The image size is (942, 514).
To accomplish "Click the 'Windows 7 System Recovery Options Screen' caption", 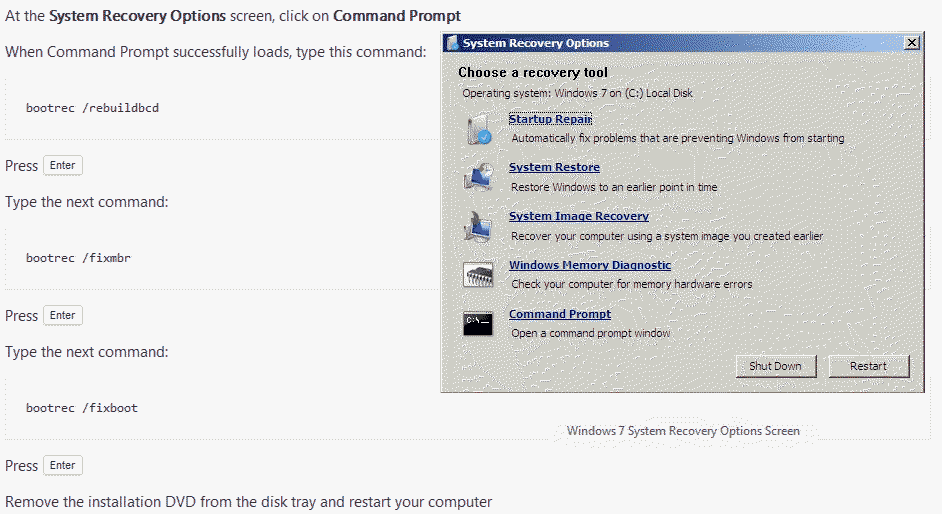I will click(683, 431).
